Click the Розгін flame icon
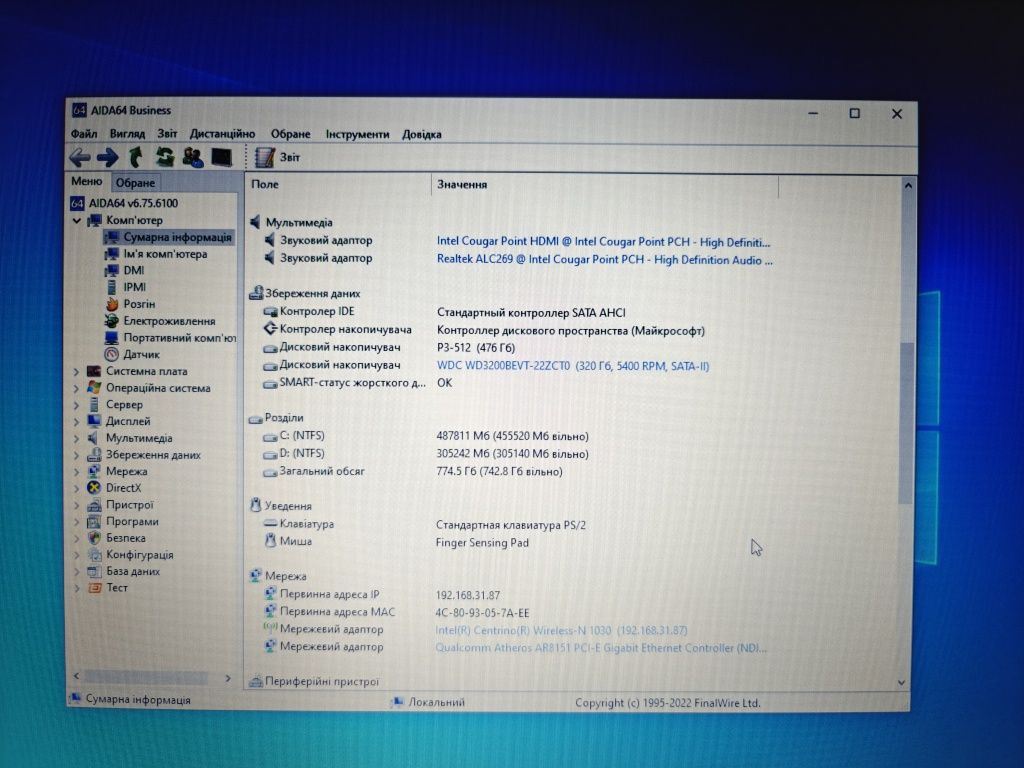 [x=112, y=304]
